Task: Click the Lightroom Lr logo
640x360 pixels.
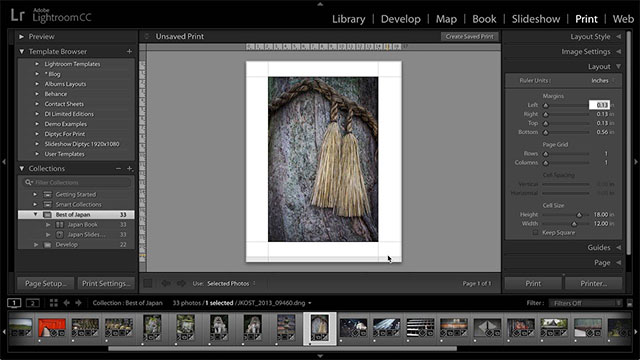Action: click(x=18, y=15)
